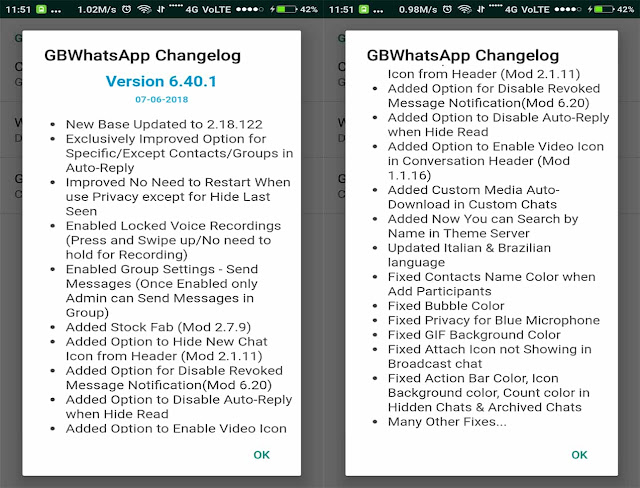640x488 pixels.
Task: Click 'Enabled Group Settings - Send' entry
Action: pos(162,269)
